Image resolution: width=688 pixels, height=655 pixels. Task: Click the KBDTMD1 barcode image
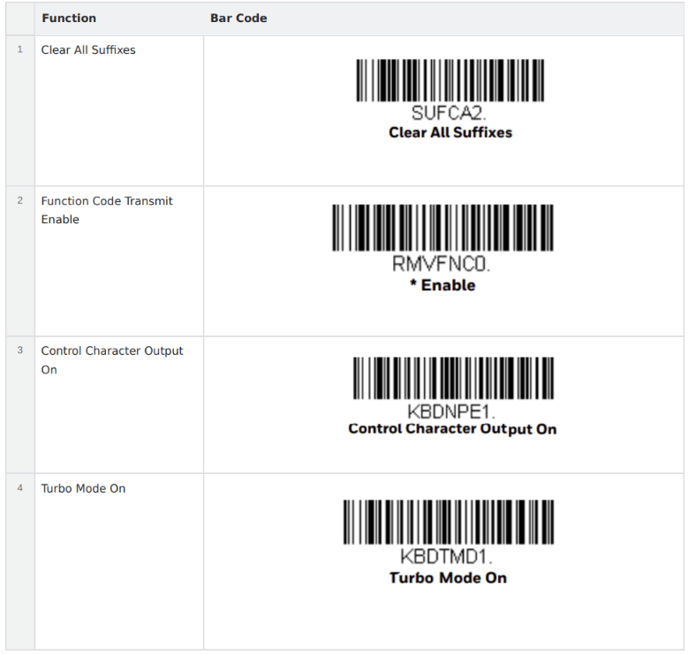point(447,522)
